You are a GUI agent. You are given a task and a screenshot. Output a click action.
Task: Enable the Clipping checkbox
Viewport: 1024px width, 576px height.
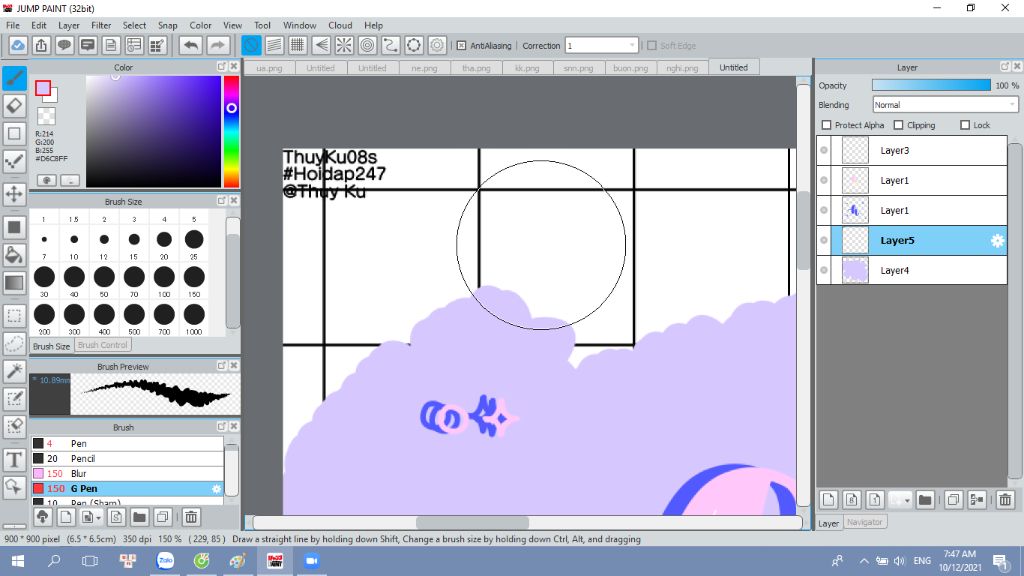(x=899, y=125)
